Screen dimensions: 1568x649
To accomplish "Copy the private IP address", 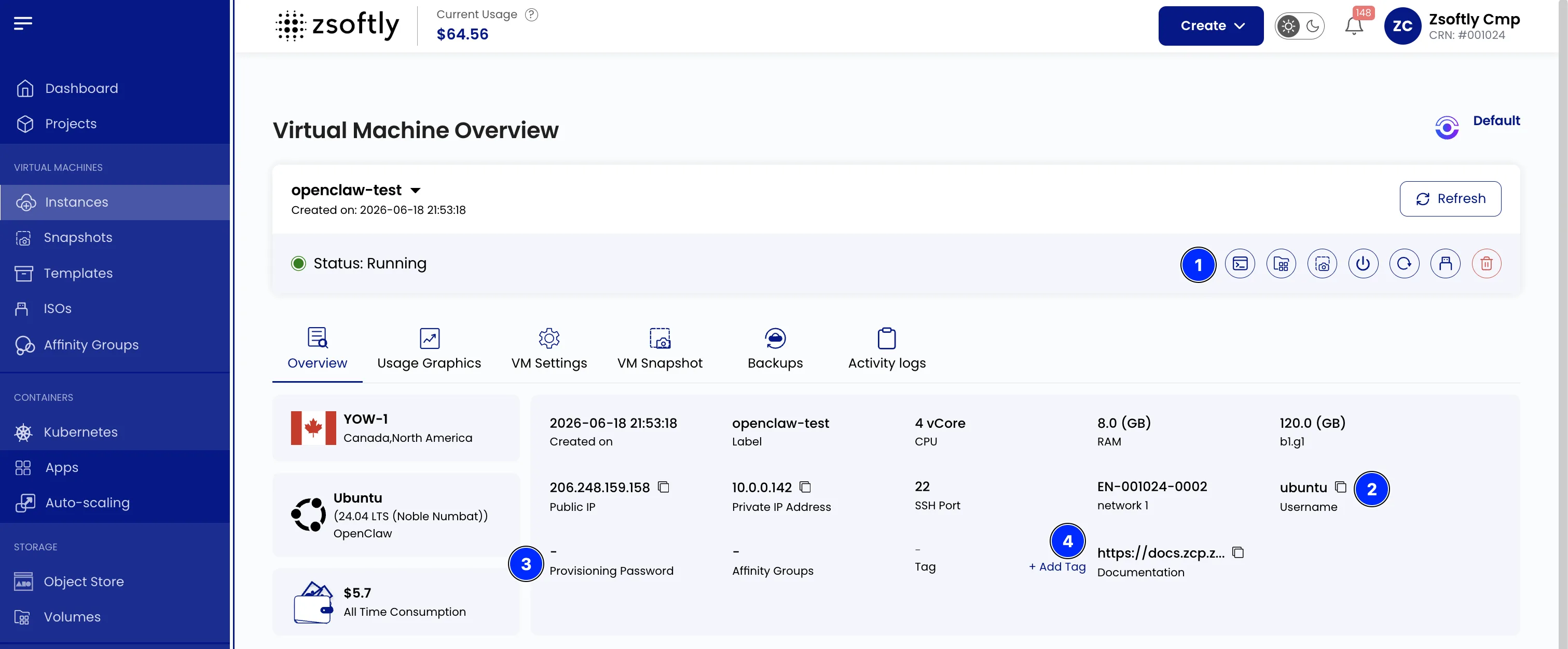I will (x=805, y=487).
